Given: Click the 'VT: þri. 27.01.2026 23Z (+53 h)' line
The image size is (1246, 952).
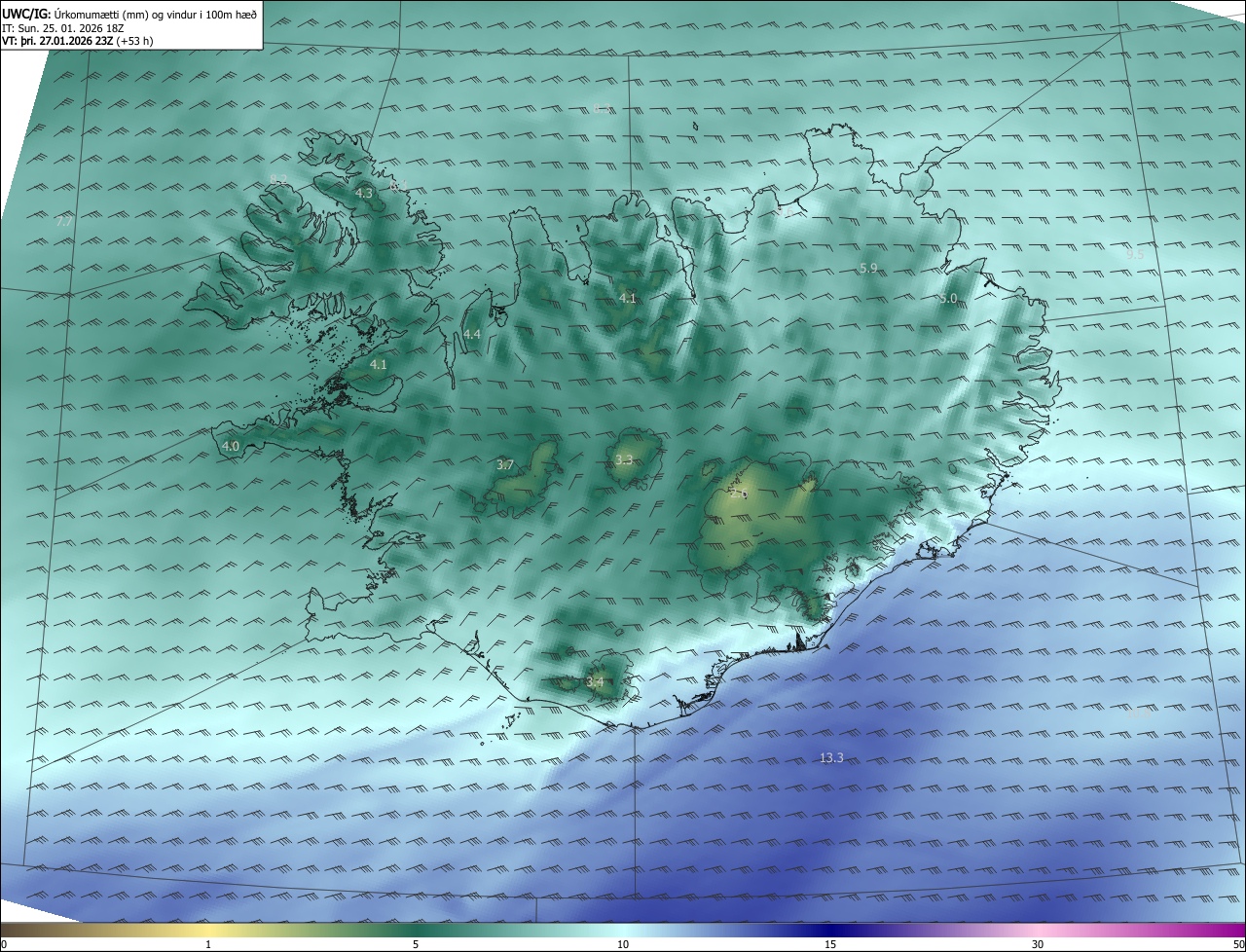Looking at the screenshot, I should coord(78,41).
